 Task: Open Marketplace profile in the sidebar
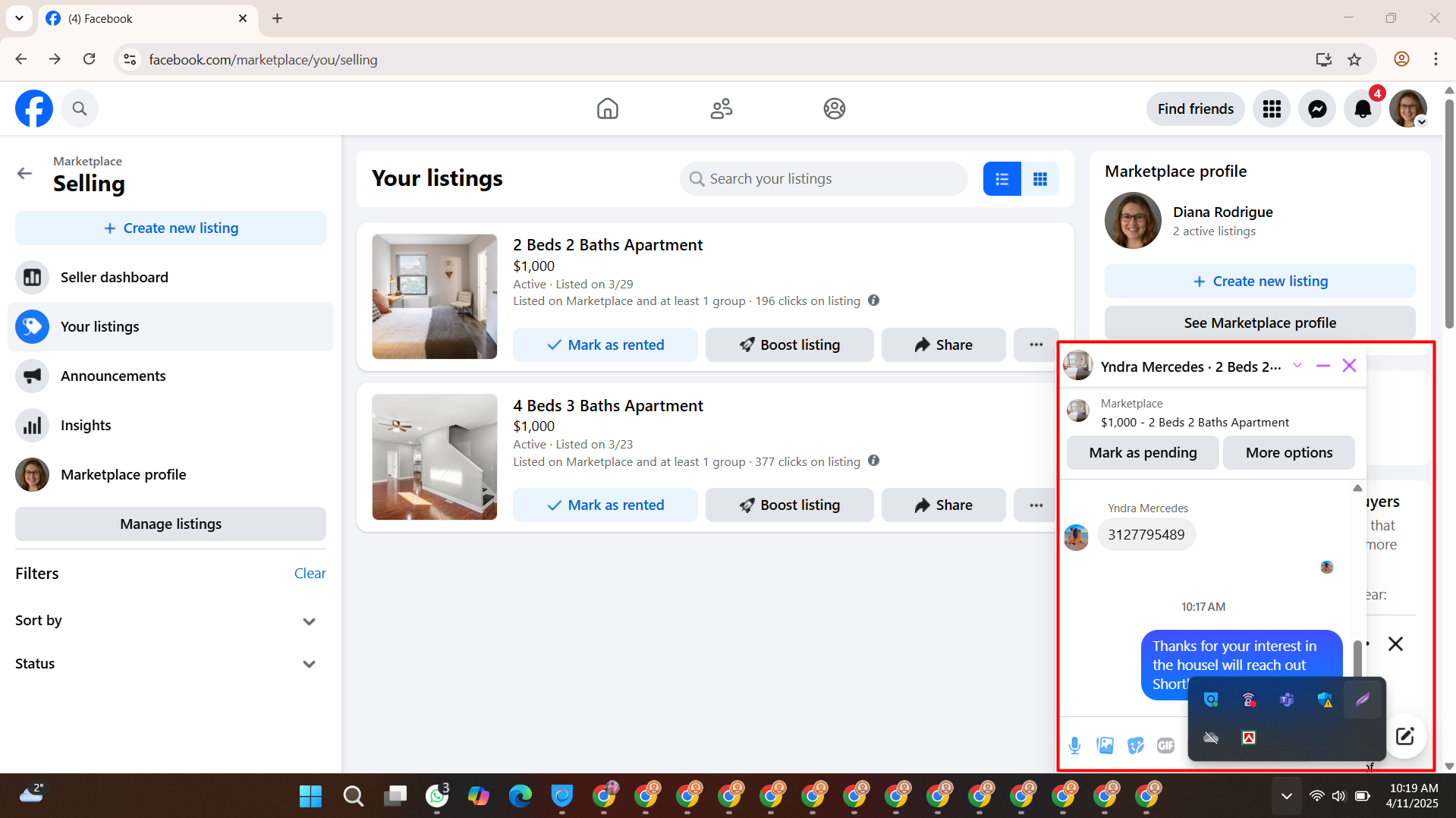pos(171,475)
